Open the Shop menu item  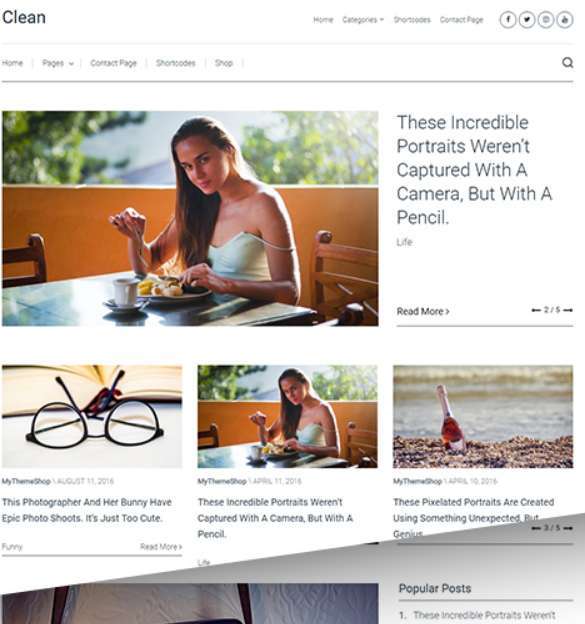tap(224, 63)
